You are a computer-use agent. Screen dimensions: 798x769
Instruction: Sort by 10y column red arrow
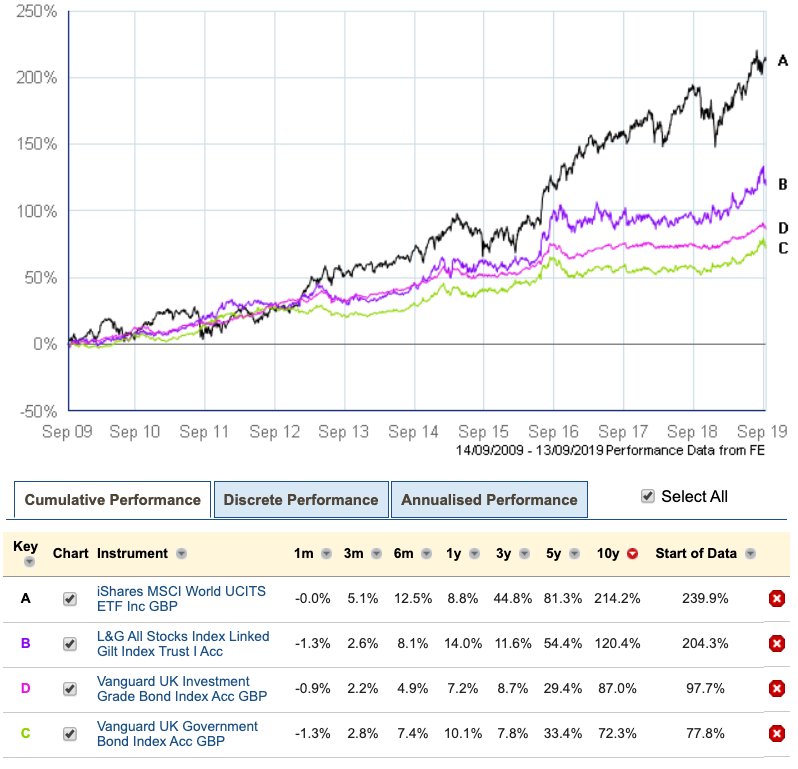click(x=632, y=554)
